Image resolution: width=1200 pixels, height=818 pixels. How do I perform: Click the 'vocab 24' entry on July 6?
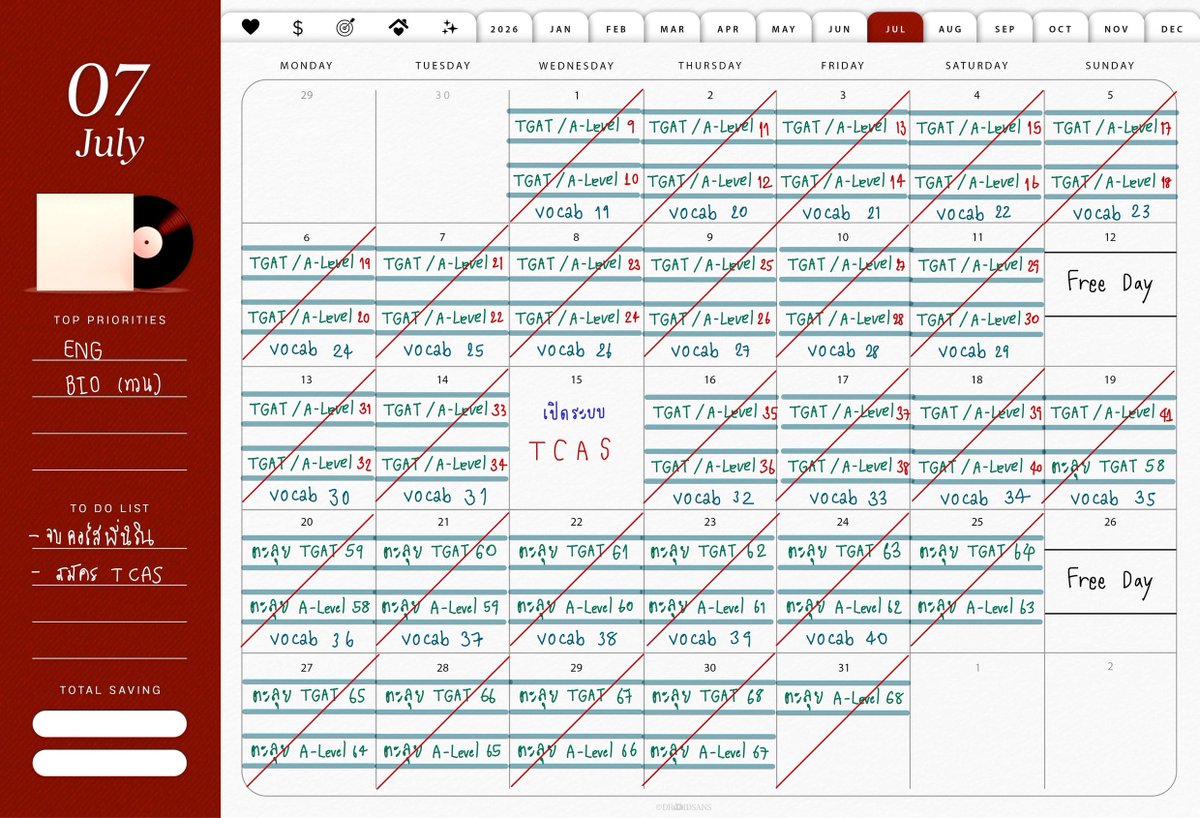(x=310, y=350)
